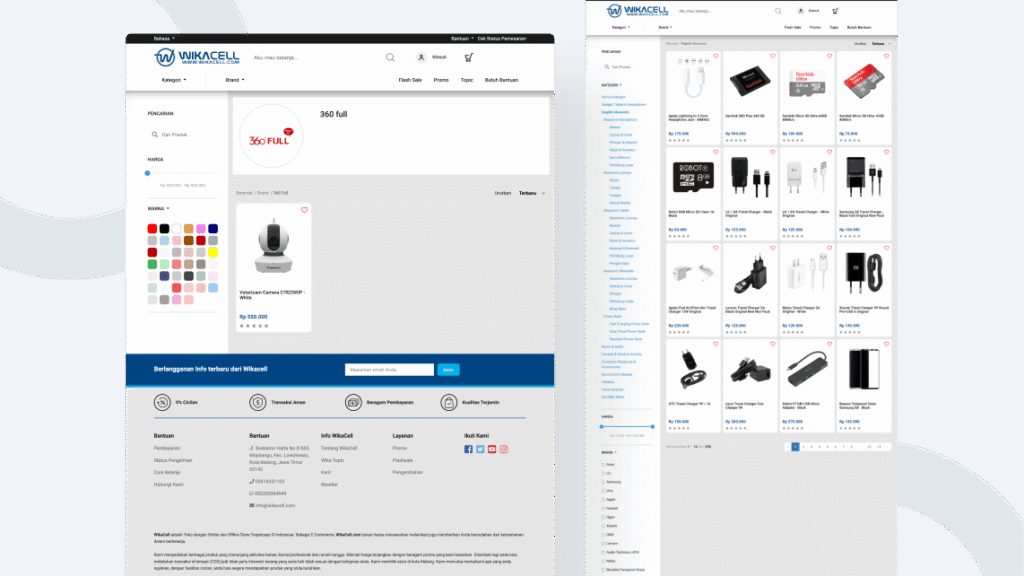Open Status Pengiriman footer link

pos(173,460)
